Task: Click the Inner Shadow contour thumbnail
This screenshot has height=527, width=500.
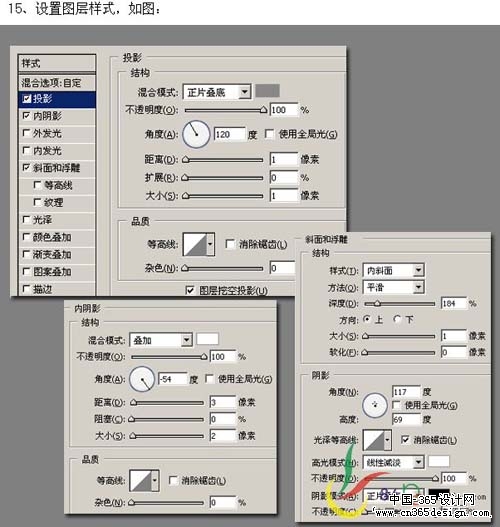Action: pyautogui.click(x=140, y=480)
